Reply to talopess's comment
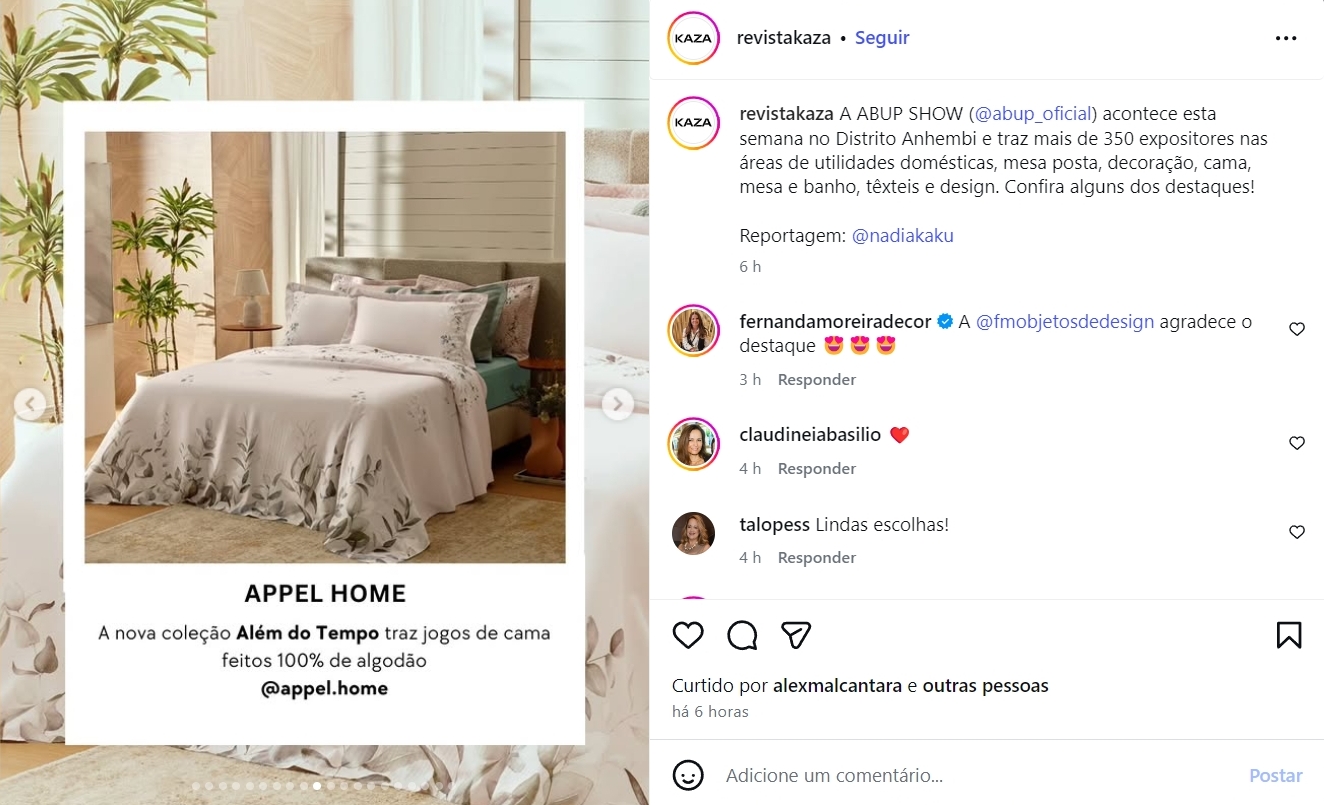Image resolution: width=1324 pixels, height=805 pixels. 817,558
